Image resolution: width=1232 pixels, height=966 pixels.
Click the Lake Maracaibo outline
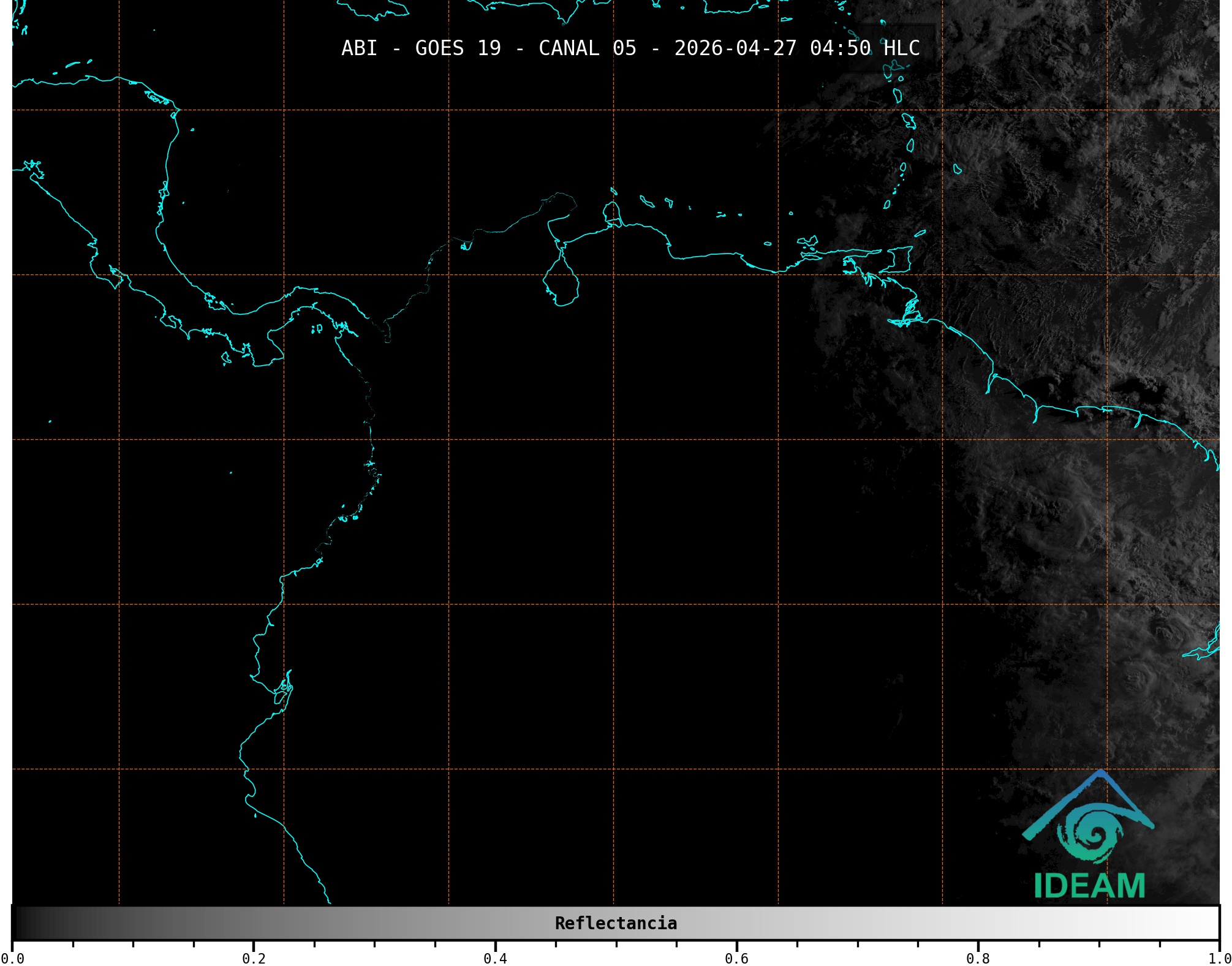tap(561, 284)
